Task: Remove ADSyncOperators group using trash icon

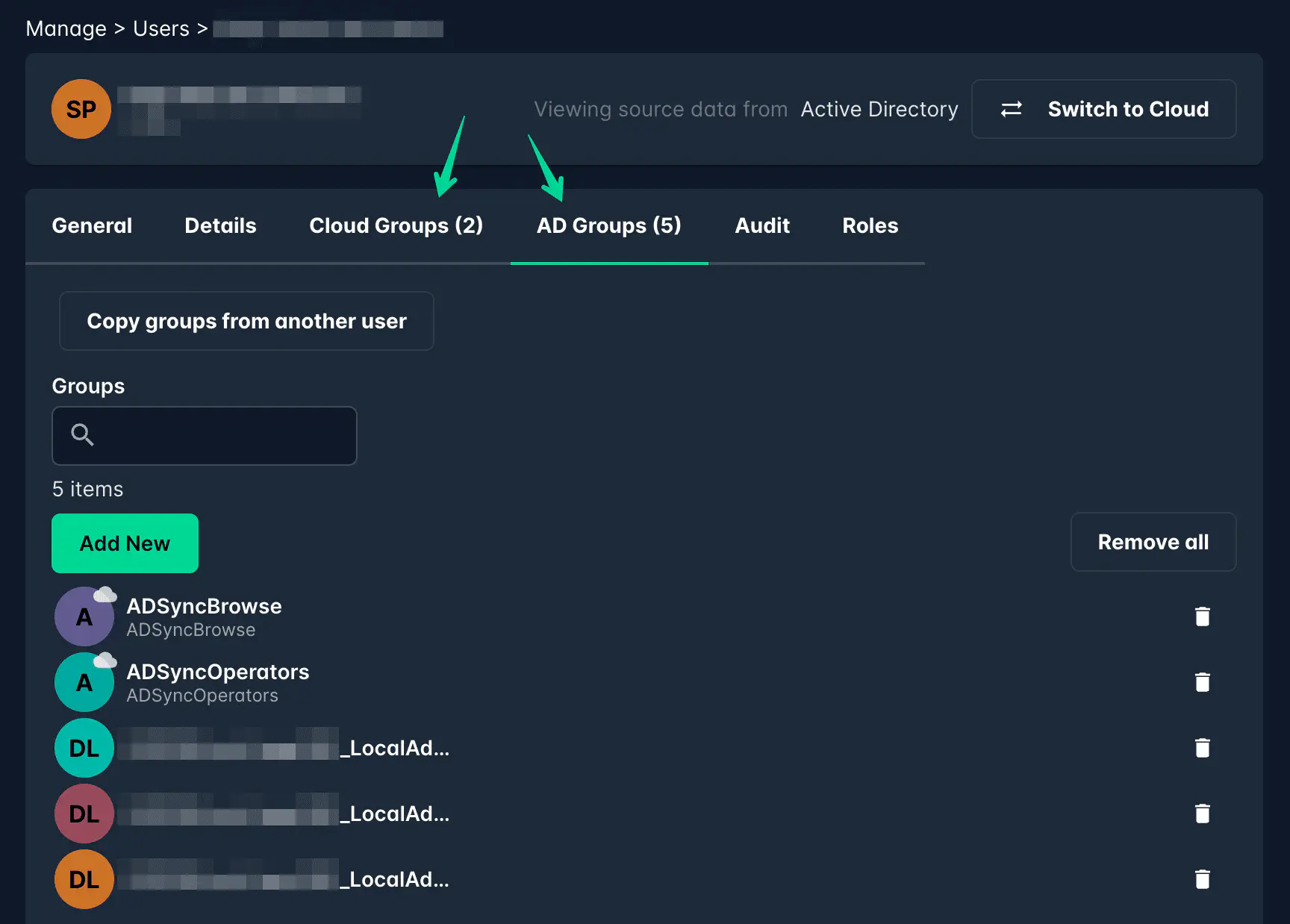Action: [1202, 682]
